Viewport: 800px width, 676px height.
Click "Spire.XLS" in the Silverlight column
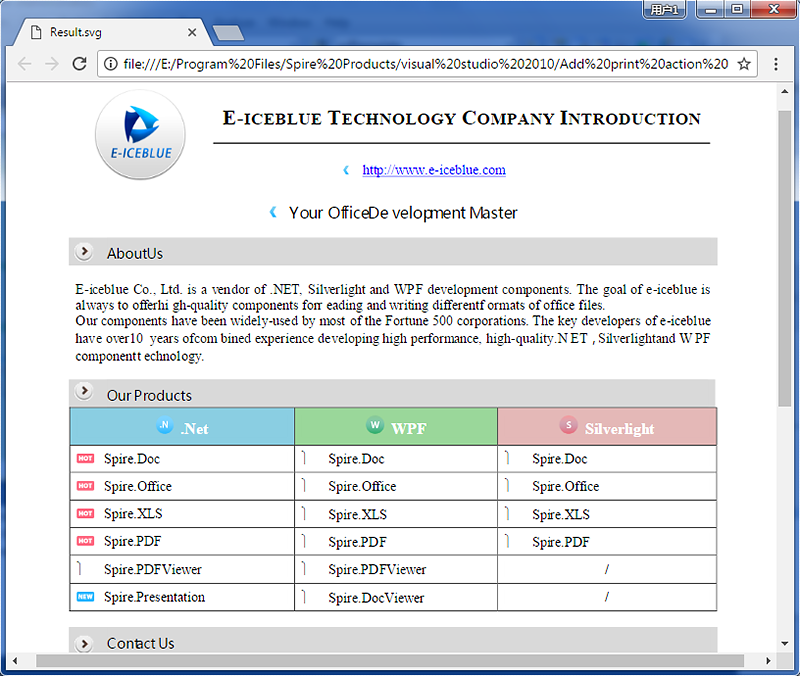point(561,514)
